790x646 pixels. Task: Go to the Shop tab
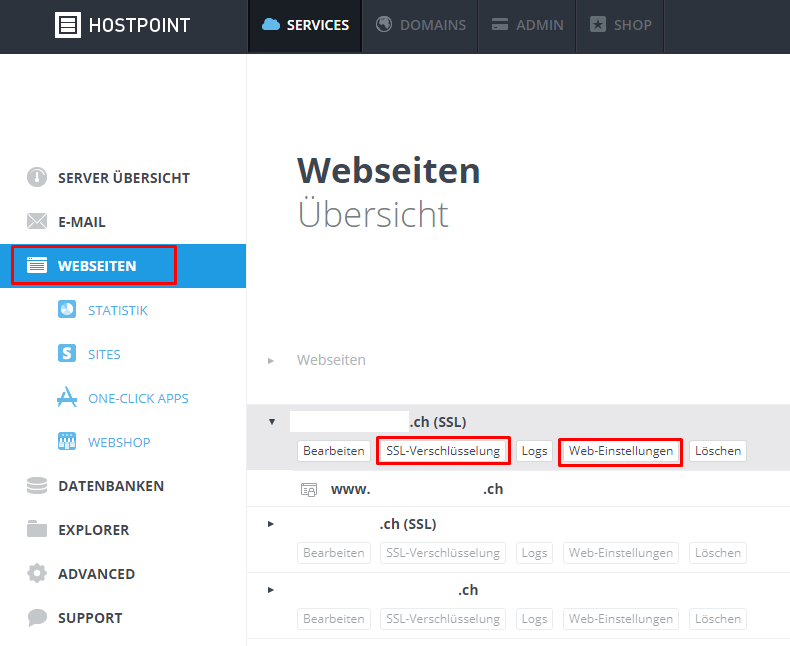click(620, 26)
